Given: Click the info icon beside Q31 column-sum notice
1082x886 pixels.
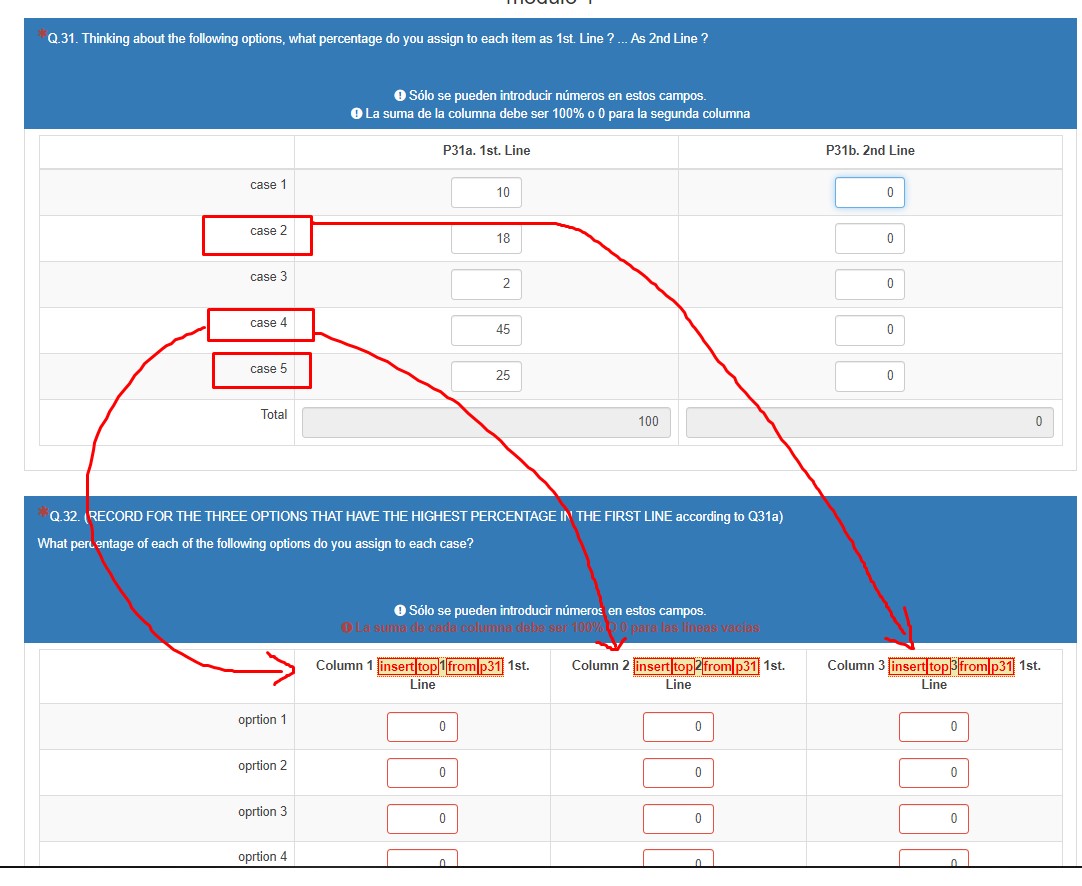Looking at the screenshot, I should point(357,114).
